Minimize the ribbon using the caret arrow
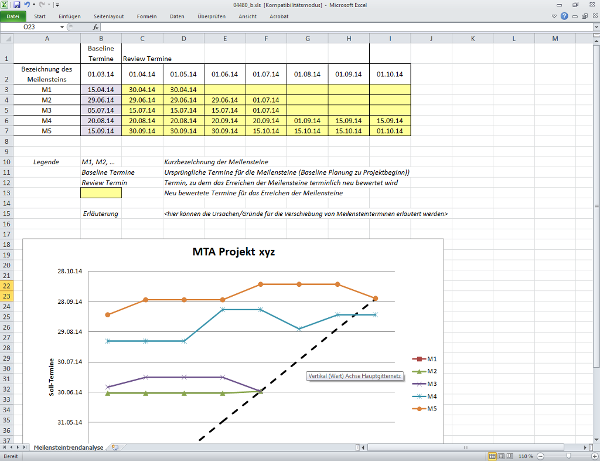 click(555, 17)
